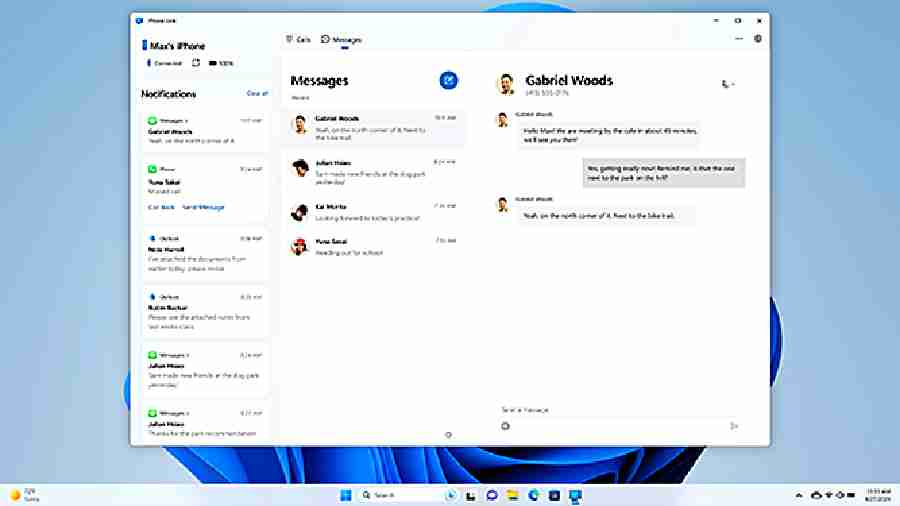Click the 100% battery indicator
Viewport: 900px width, 506px height.
coord(221,63)
